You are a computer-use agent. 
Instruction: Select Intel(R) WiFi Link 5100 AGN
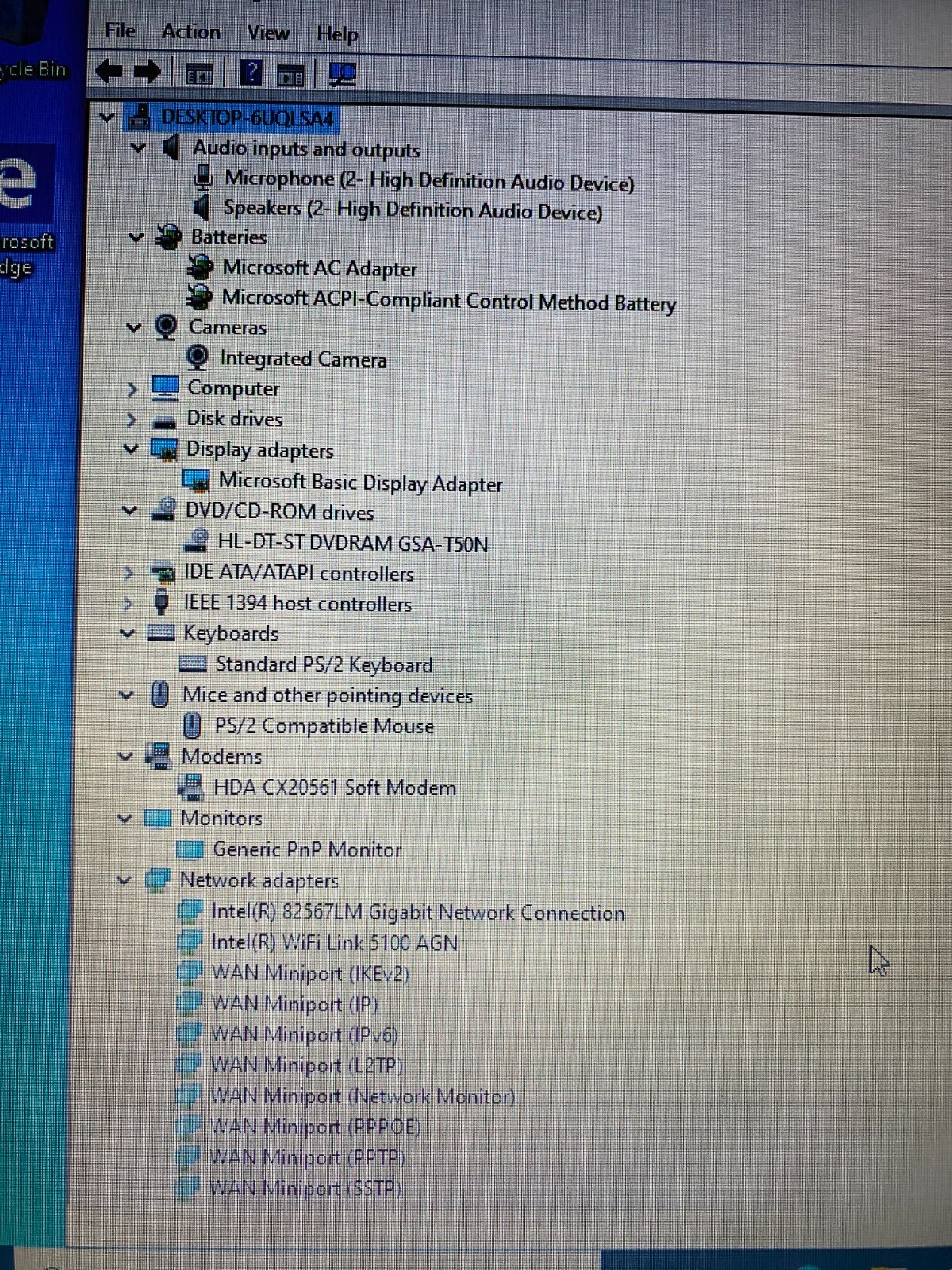tap(334, 942)
